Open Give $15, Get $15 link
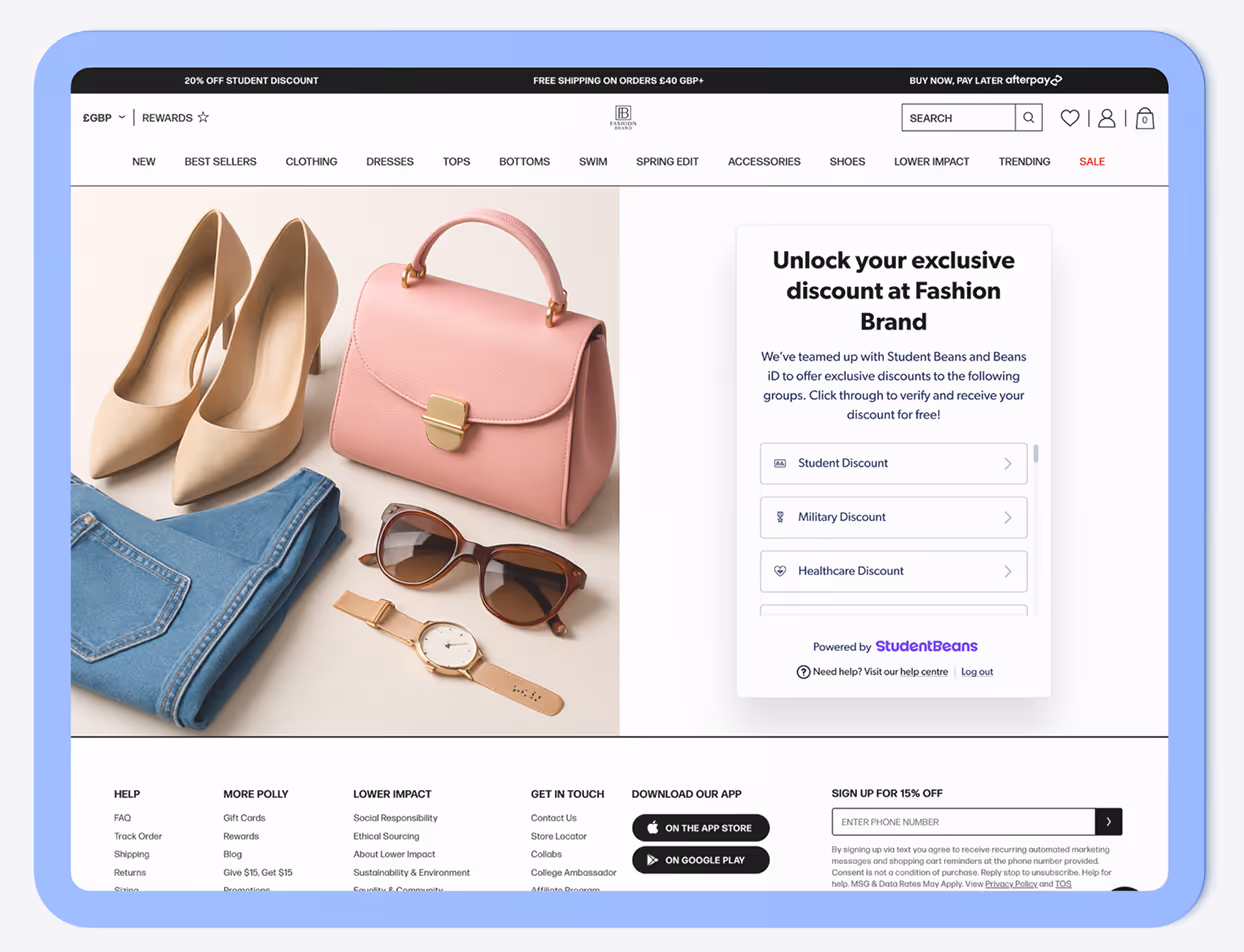This screenshot has width=1244, height=952. point(258,873)
